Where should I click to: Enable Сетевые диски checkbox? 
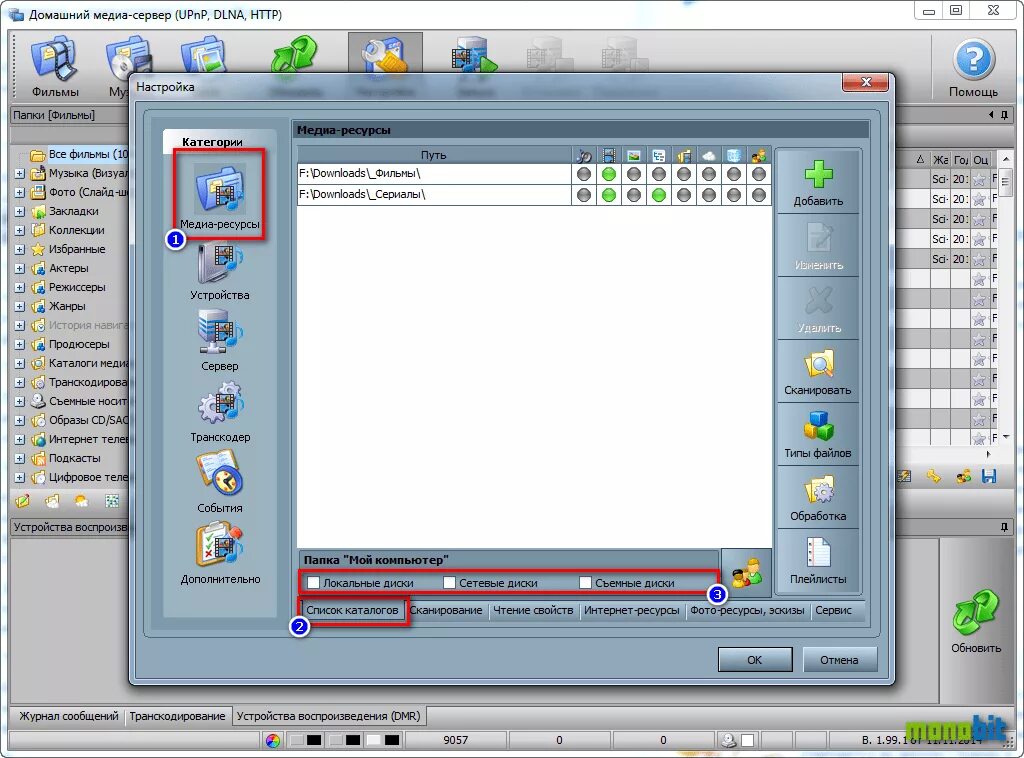(449, 582)
